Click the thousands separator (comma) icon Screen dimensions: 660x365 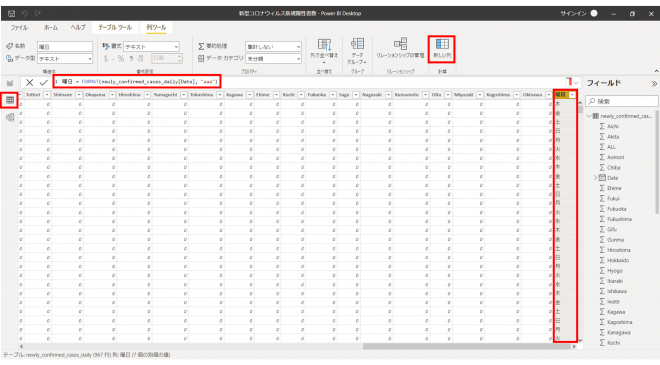coord(131,59)
